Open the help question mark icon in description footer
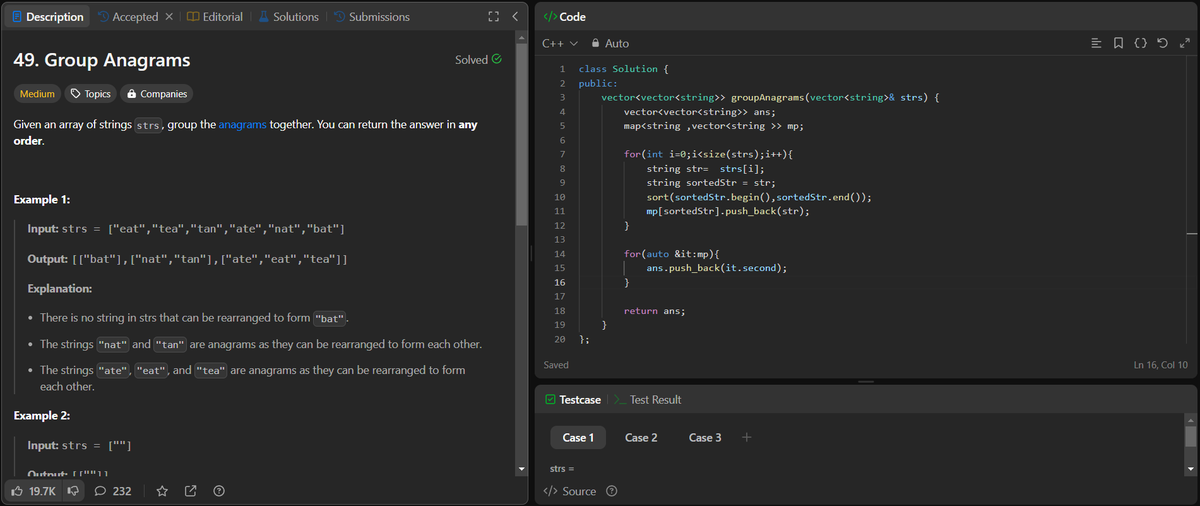Viewport: 1200px width, 506px height. click(x=218, y=491)
